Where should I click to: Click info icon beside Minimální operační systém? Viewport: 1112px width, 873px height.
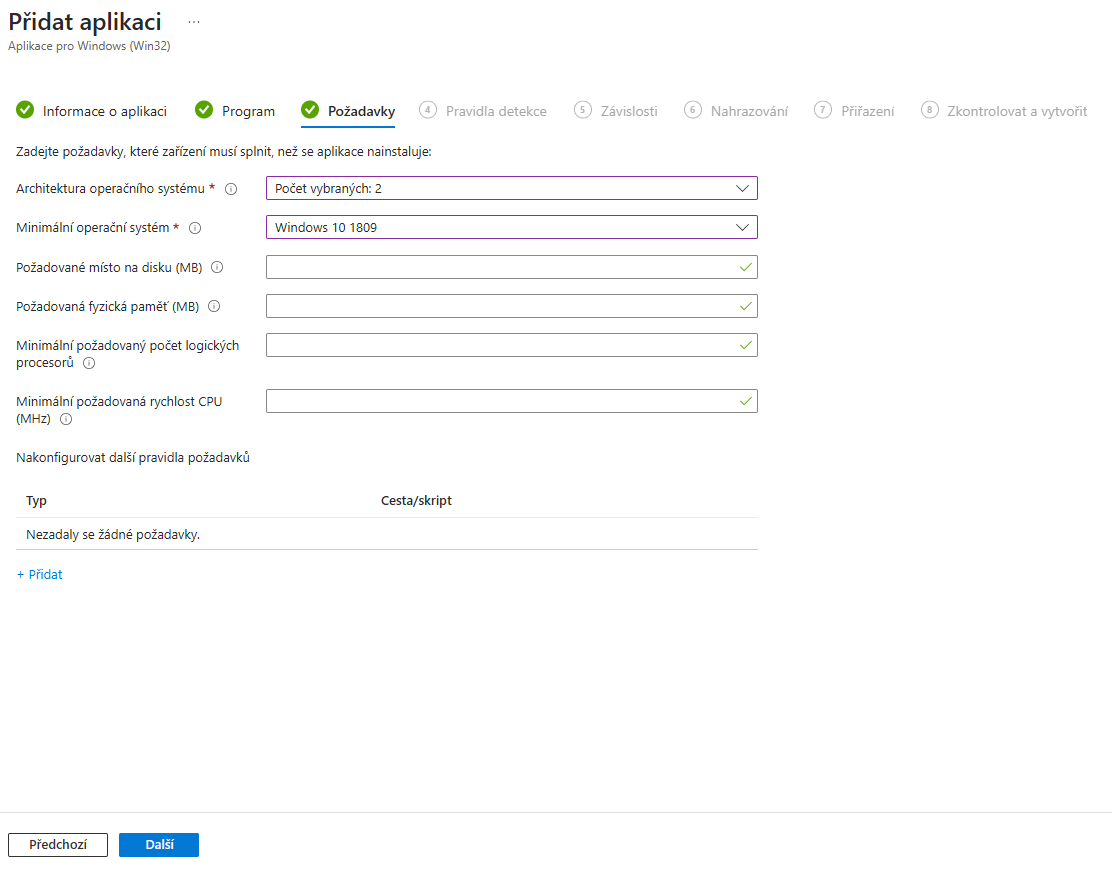pyautogui.click(x=195, y=228)
